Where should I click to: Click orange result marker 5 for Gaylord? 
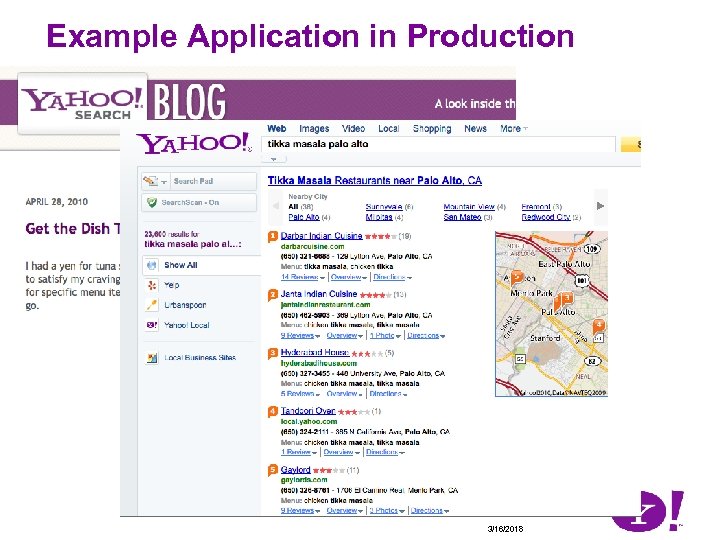click(x=273, y=470)
